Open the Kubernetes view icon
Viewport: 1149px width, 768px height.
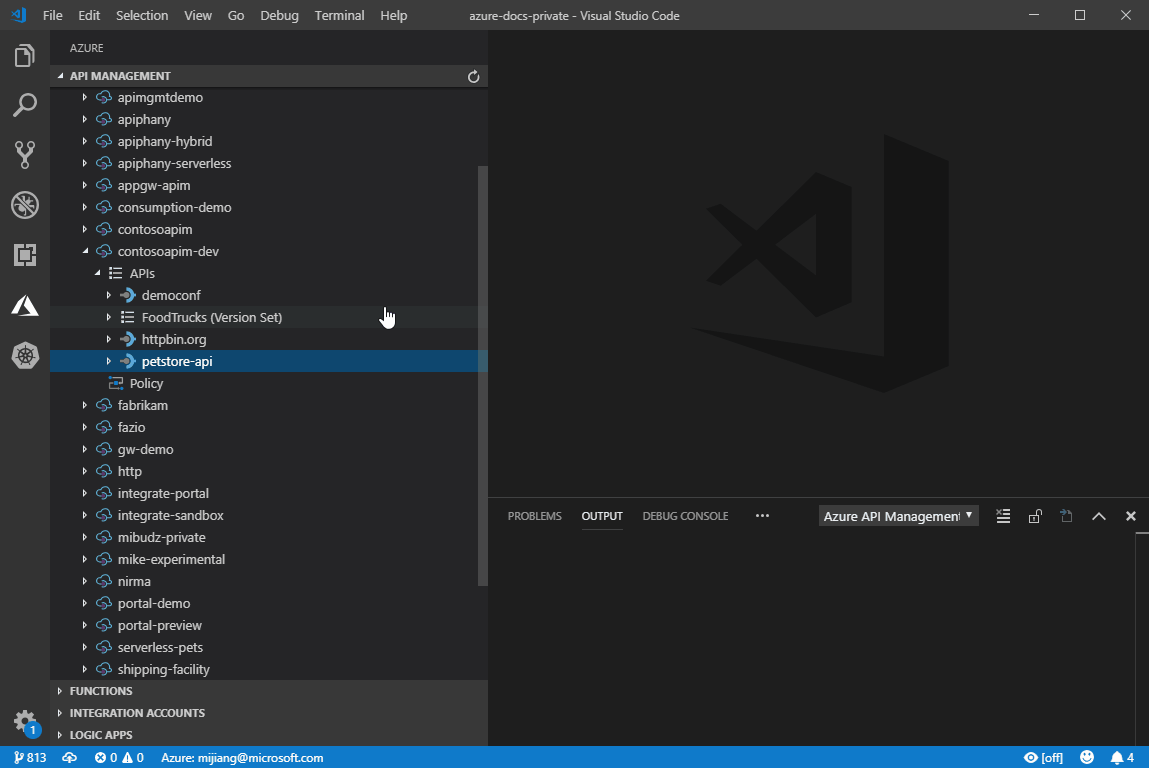[24, 355]
